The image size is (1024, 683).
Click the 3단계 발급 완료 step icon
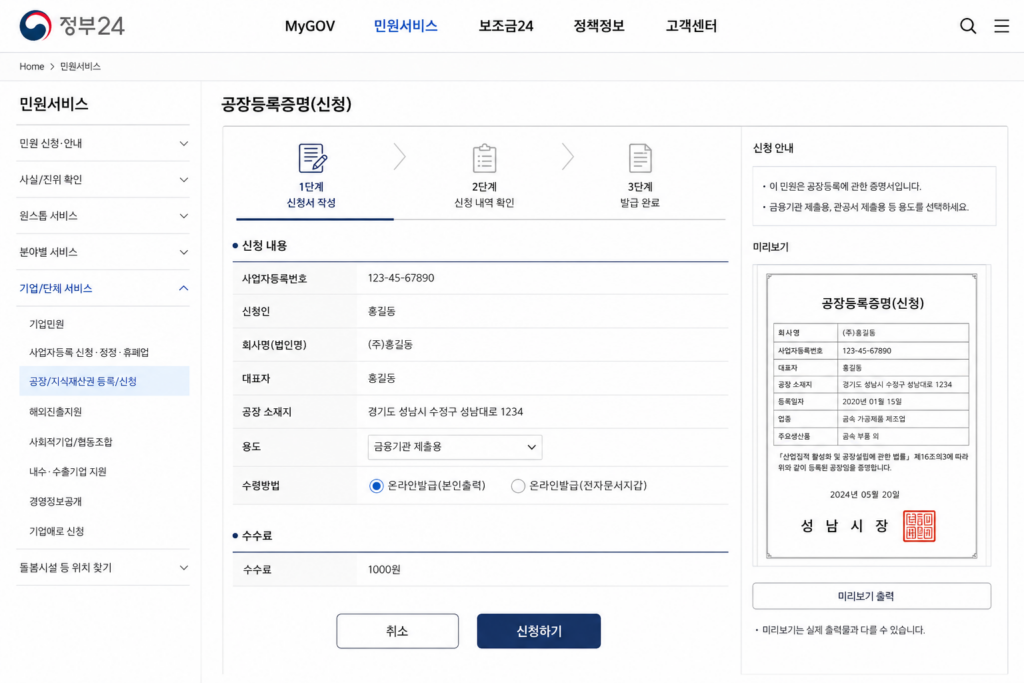pos(640,158)
